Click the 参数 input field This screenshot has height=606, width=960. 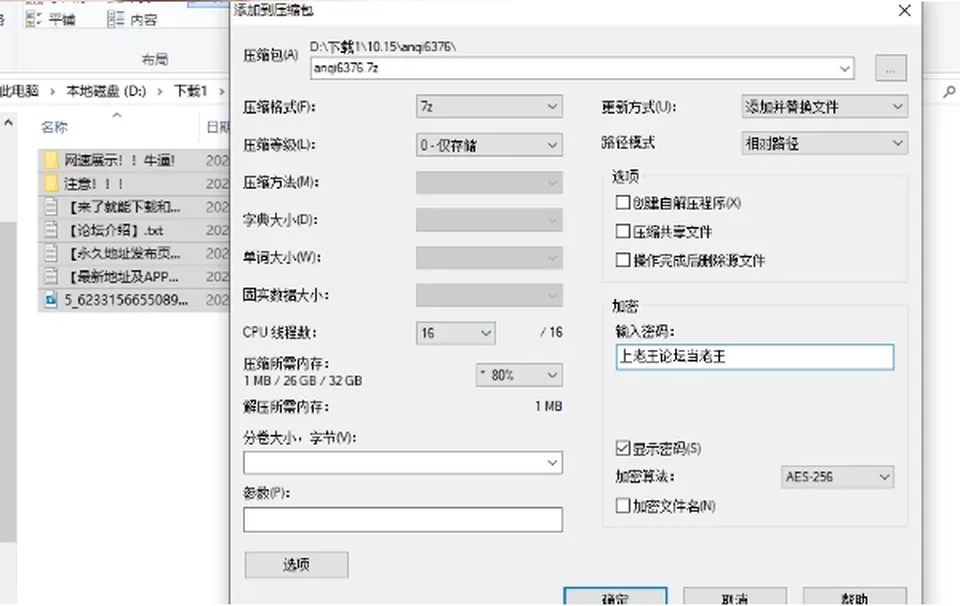(x=403, y=520)
